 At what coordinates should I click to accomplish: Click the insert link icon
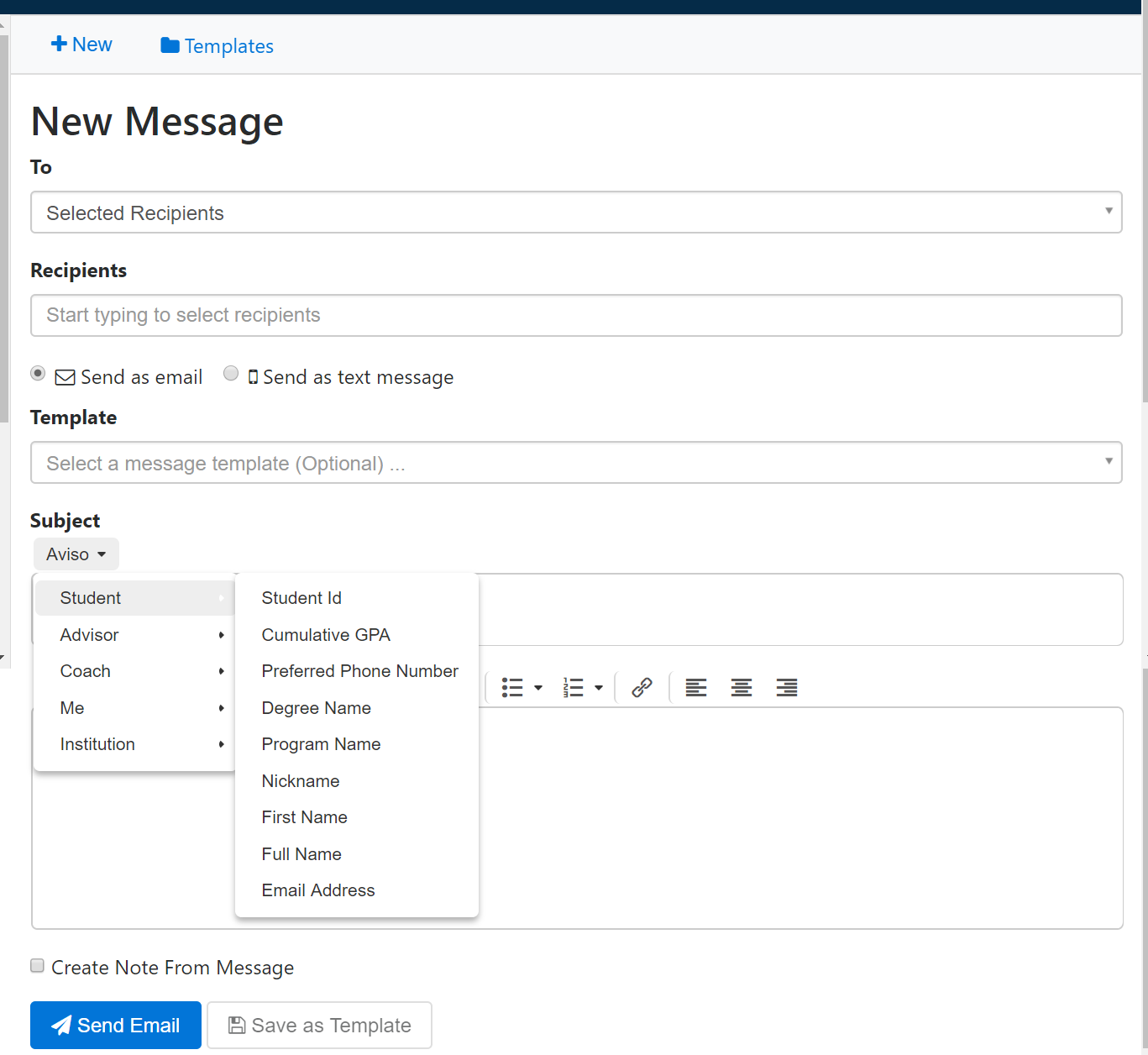click(x=642, y=688)
